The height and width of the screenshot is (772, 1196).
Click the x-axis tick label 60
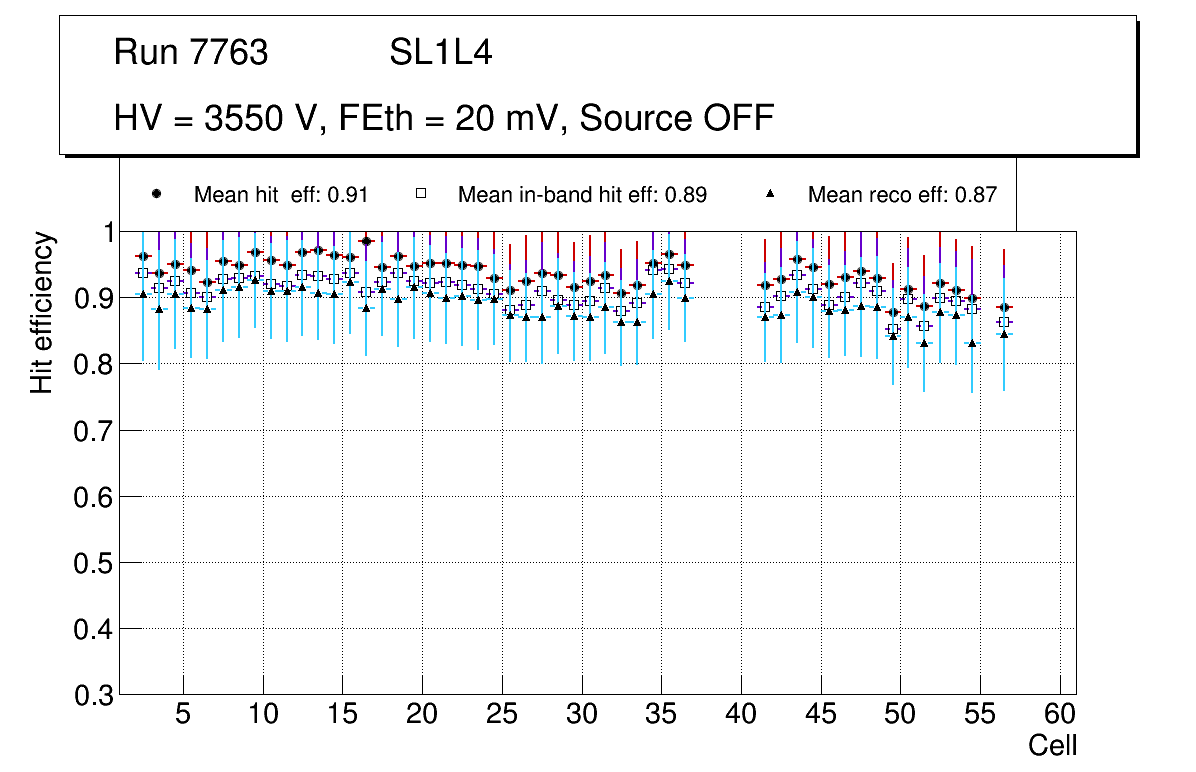point(1060,715)
